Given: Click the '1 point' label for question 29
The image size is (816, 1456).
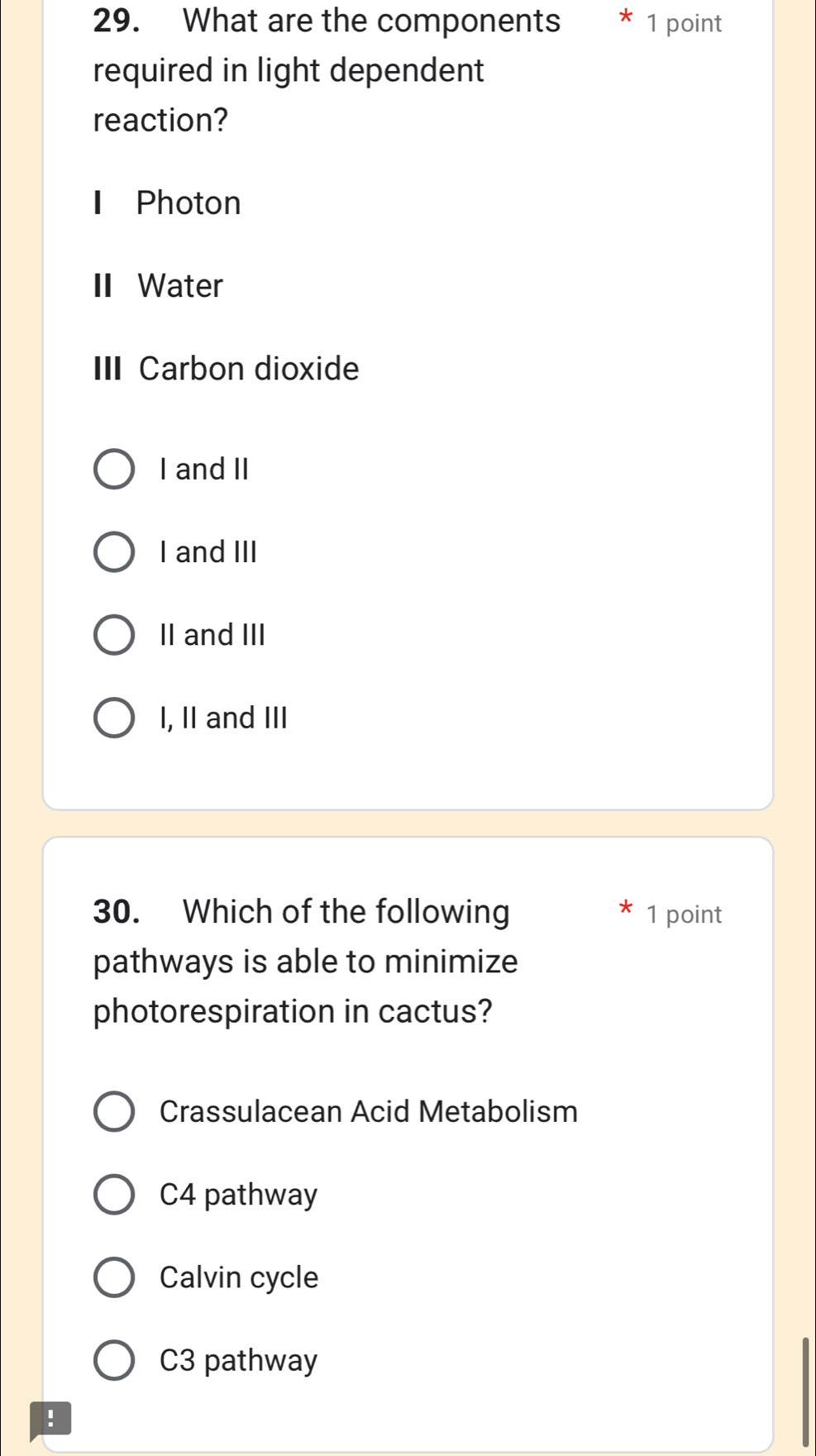Looking at the screenshot, I should (685, 23).
